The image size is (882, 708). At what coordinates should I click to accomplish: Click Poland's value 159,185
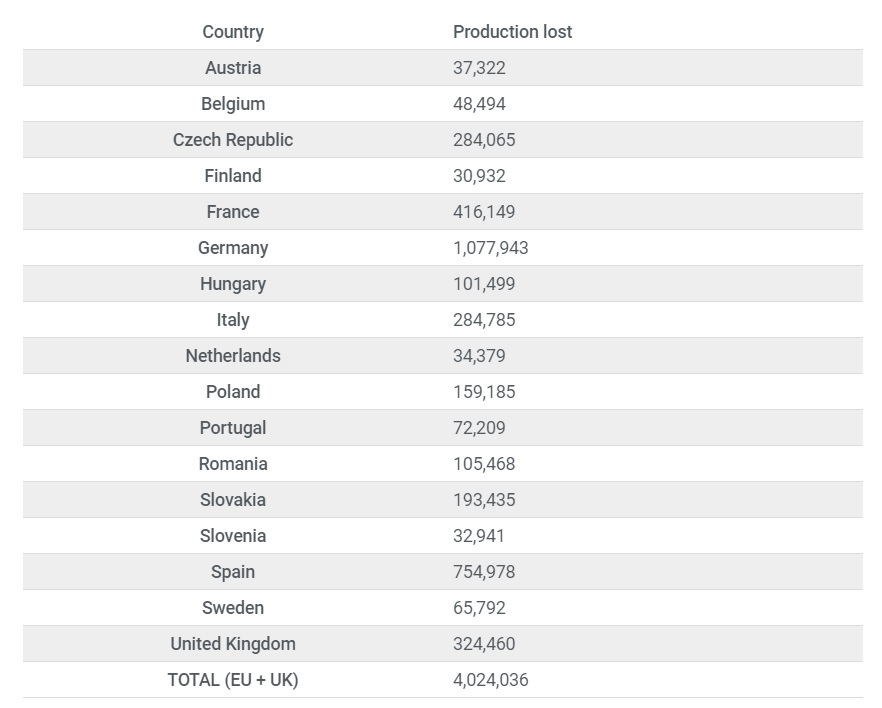point(484,392)
